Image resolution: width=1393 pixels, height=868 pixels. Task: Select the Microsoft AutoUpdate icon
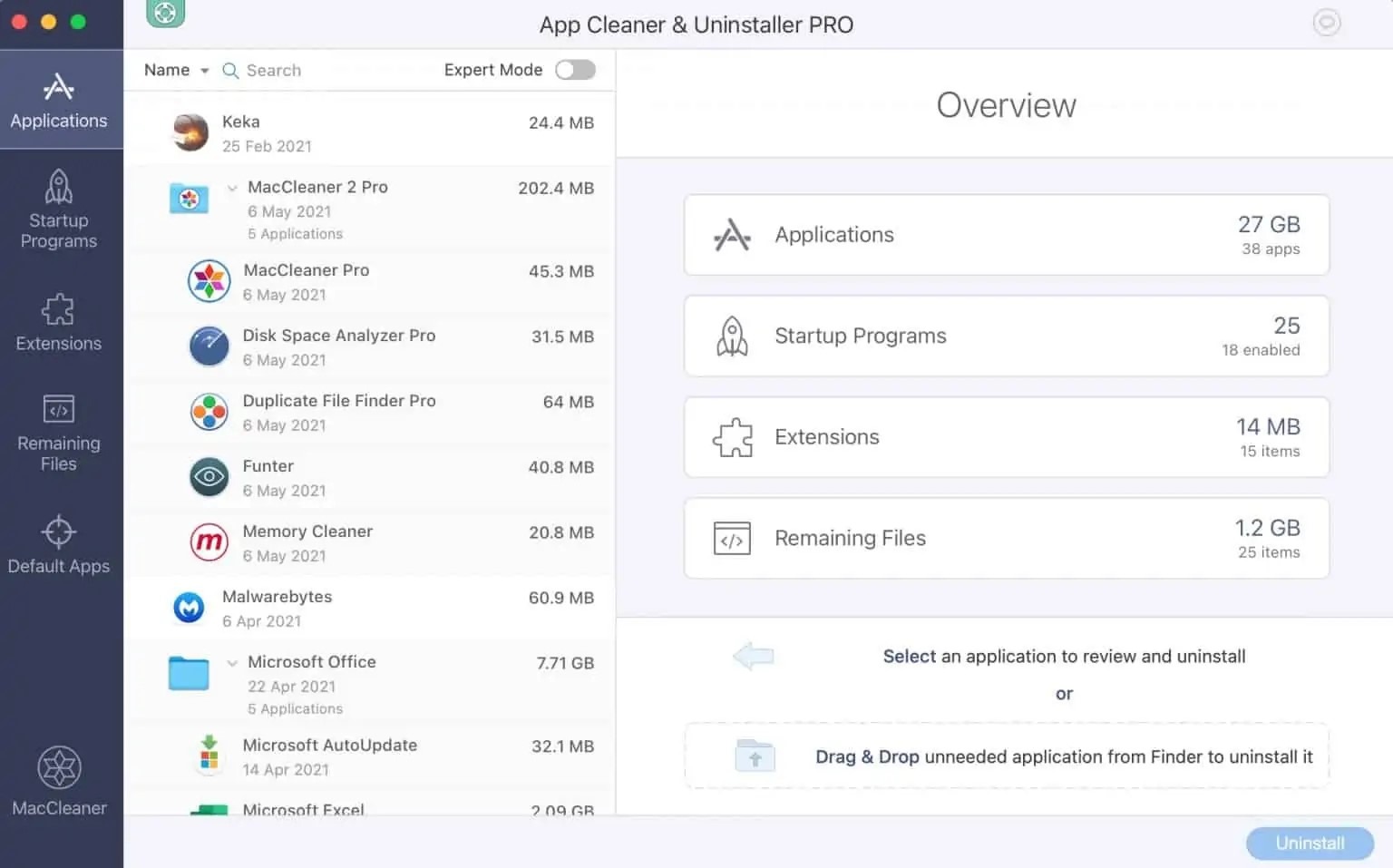(209, 755)
